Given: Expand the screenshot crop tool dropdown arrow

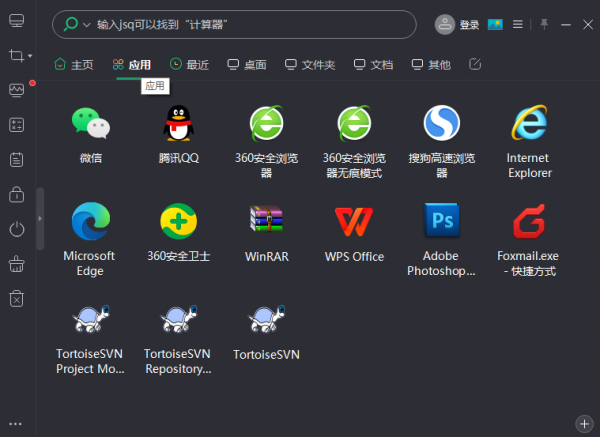Looking at the screenshot, I should [30, 56].
